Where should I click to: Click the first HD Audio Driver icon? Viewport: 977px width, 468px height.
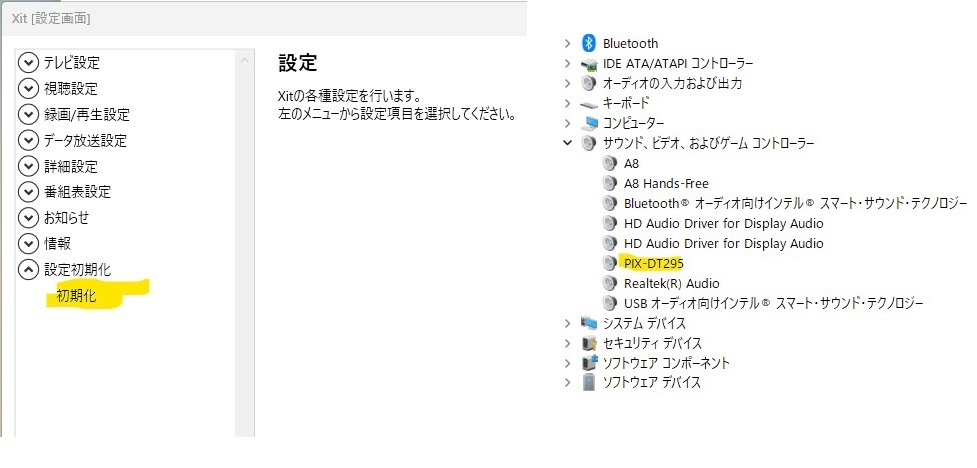(610, 223)
